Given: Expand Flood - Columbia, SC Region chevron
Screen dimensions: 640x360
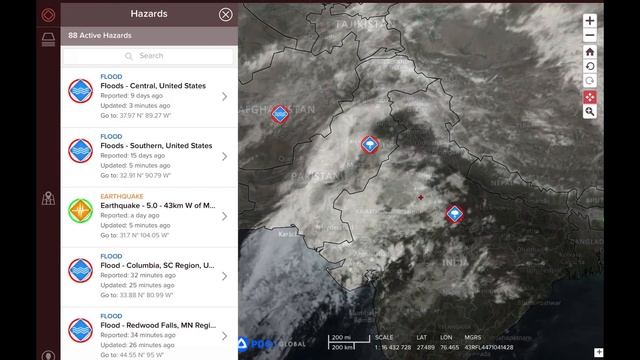Looking at the screenshot, I should coord(224,276).
